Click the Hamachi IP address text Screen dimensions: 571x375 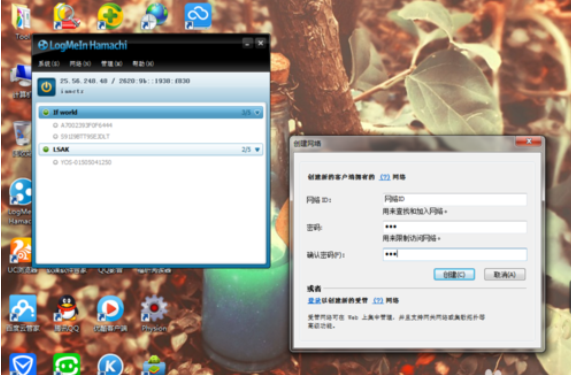(x=125, y=81)
